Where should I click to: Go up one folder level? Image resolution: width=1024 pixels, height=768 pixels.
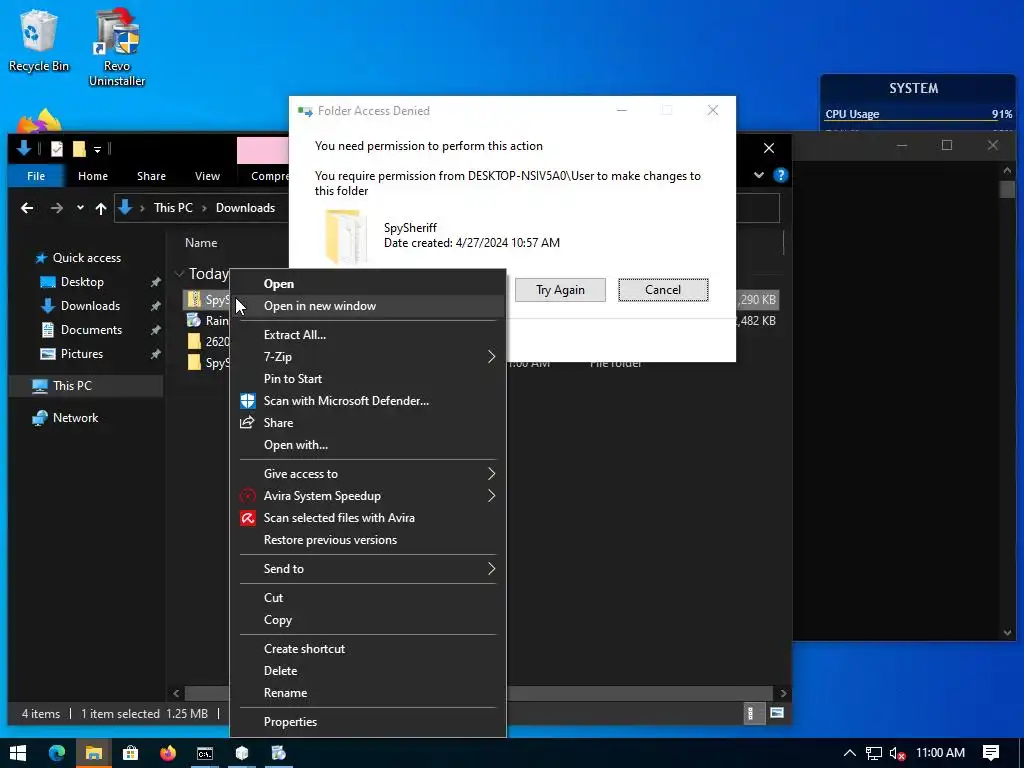[101, 208]
